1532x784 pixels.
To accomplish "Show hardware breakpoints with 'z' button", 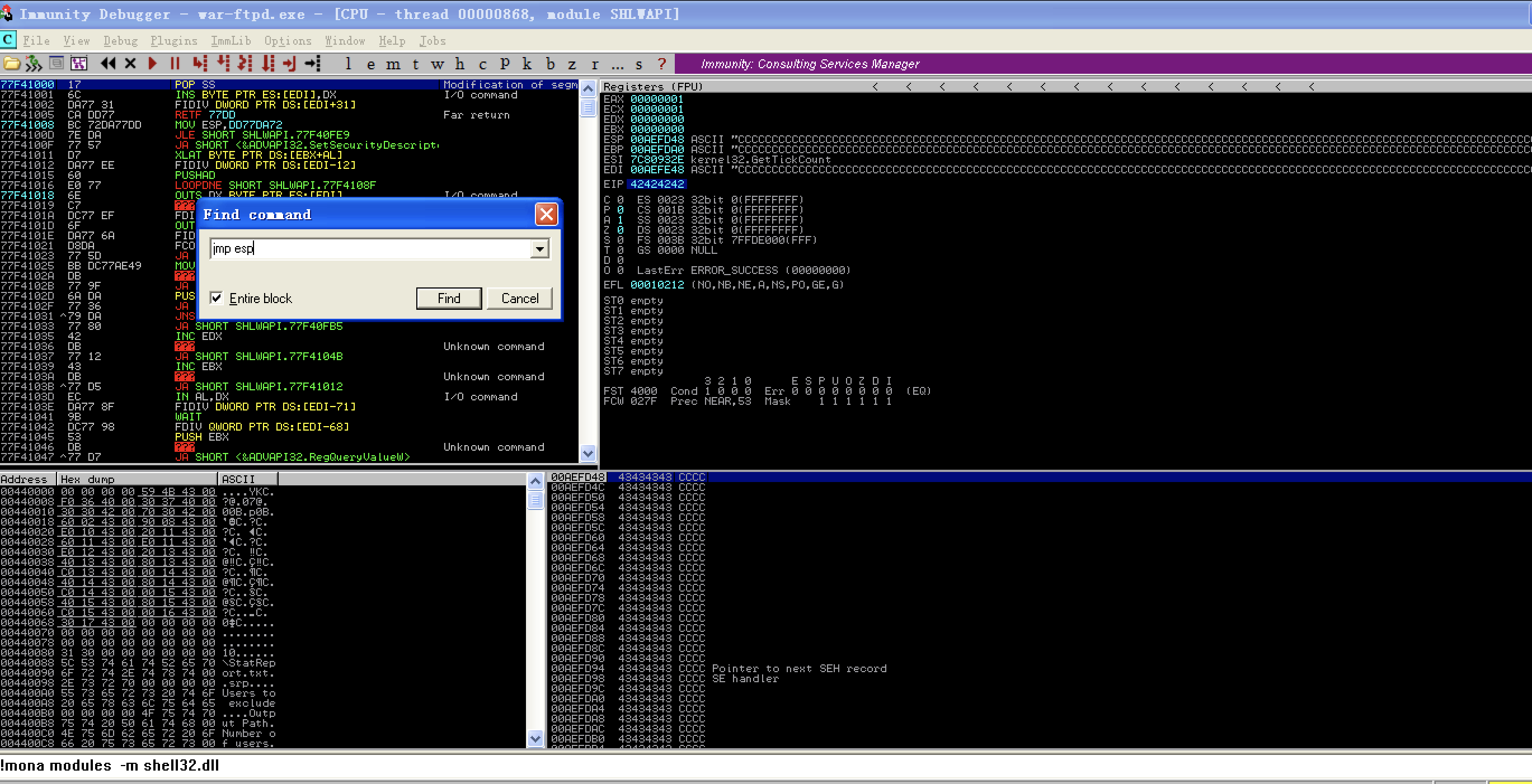I will pyautogui.click(x=571, y=64).
